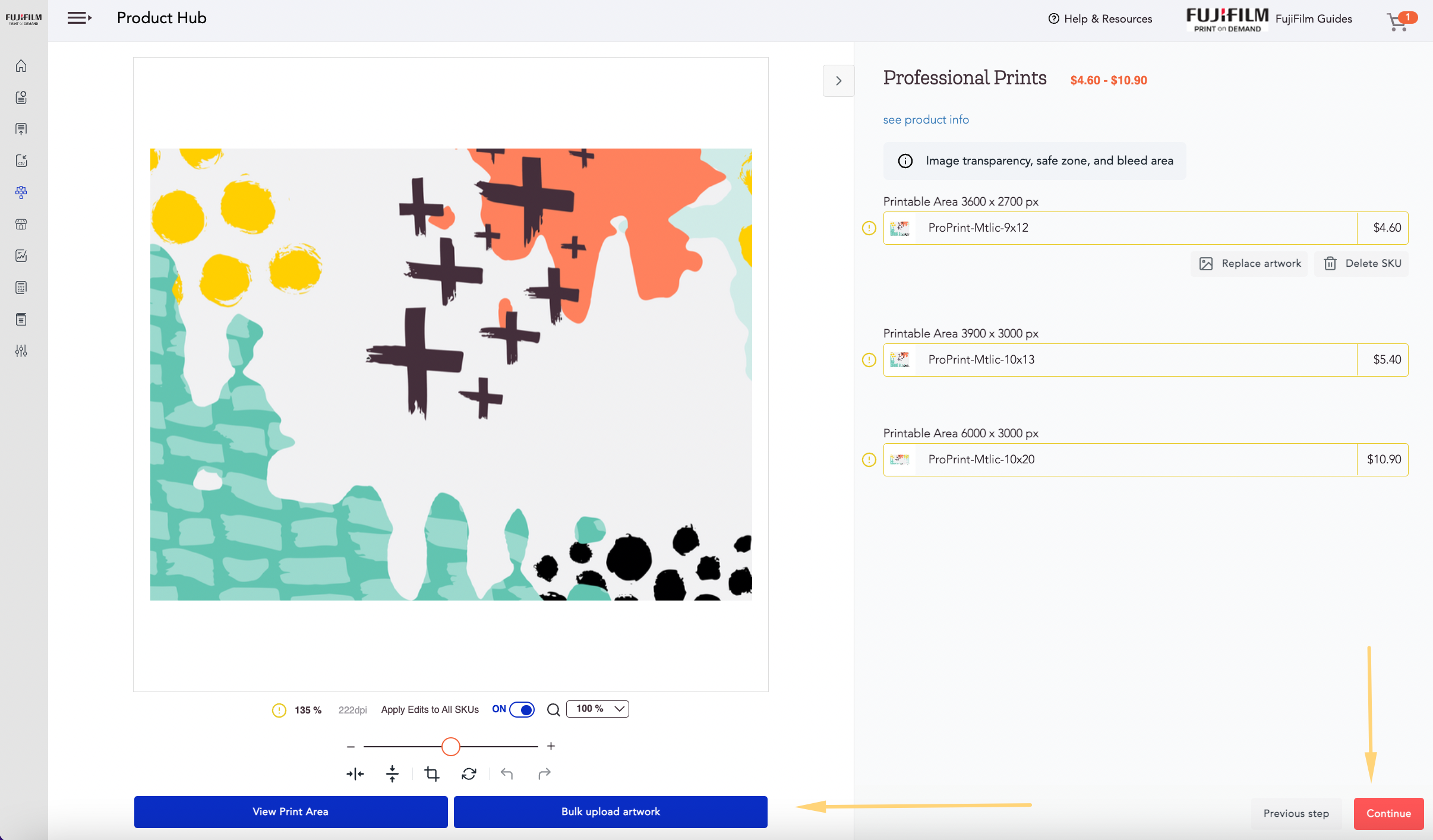1433x840 pixels.
Task: Click the rotate/reset arrows icon
Action: 469,774
